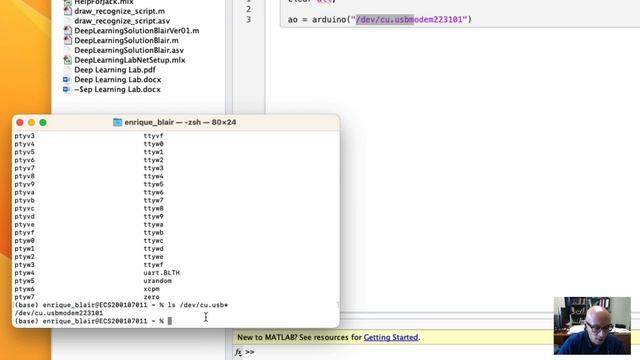640x360 pixels.
Task: Select file name DeepLearningLabNetSetup.mlx
Action: [130, 60]
